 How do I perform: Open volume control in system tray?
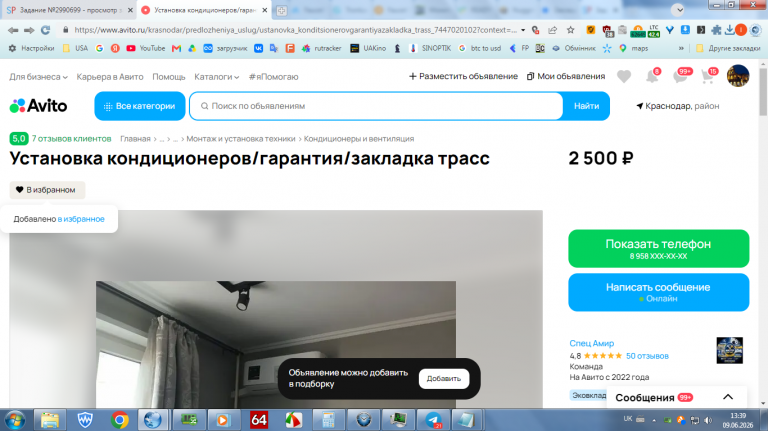[708, 420]
